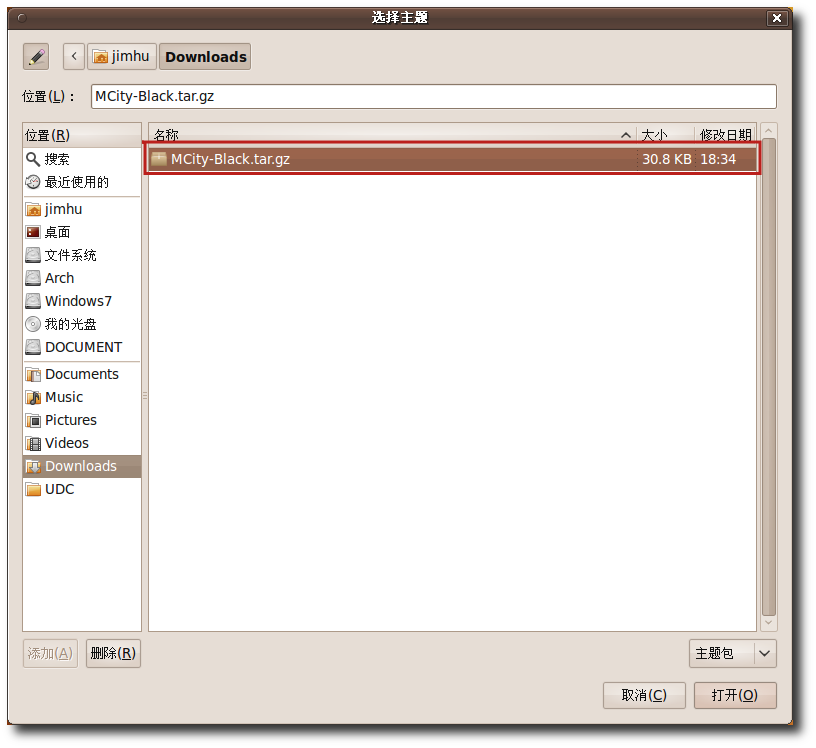The height and width of the screenshot is (748, 816).
Task: Sort files by 名称 column header
Action: tap(392, 135)
